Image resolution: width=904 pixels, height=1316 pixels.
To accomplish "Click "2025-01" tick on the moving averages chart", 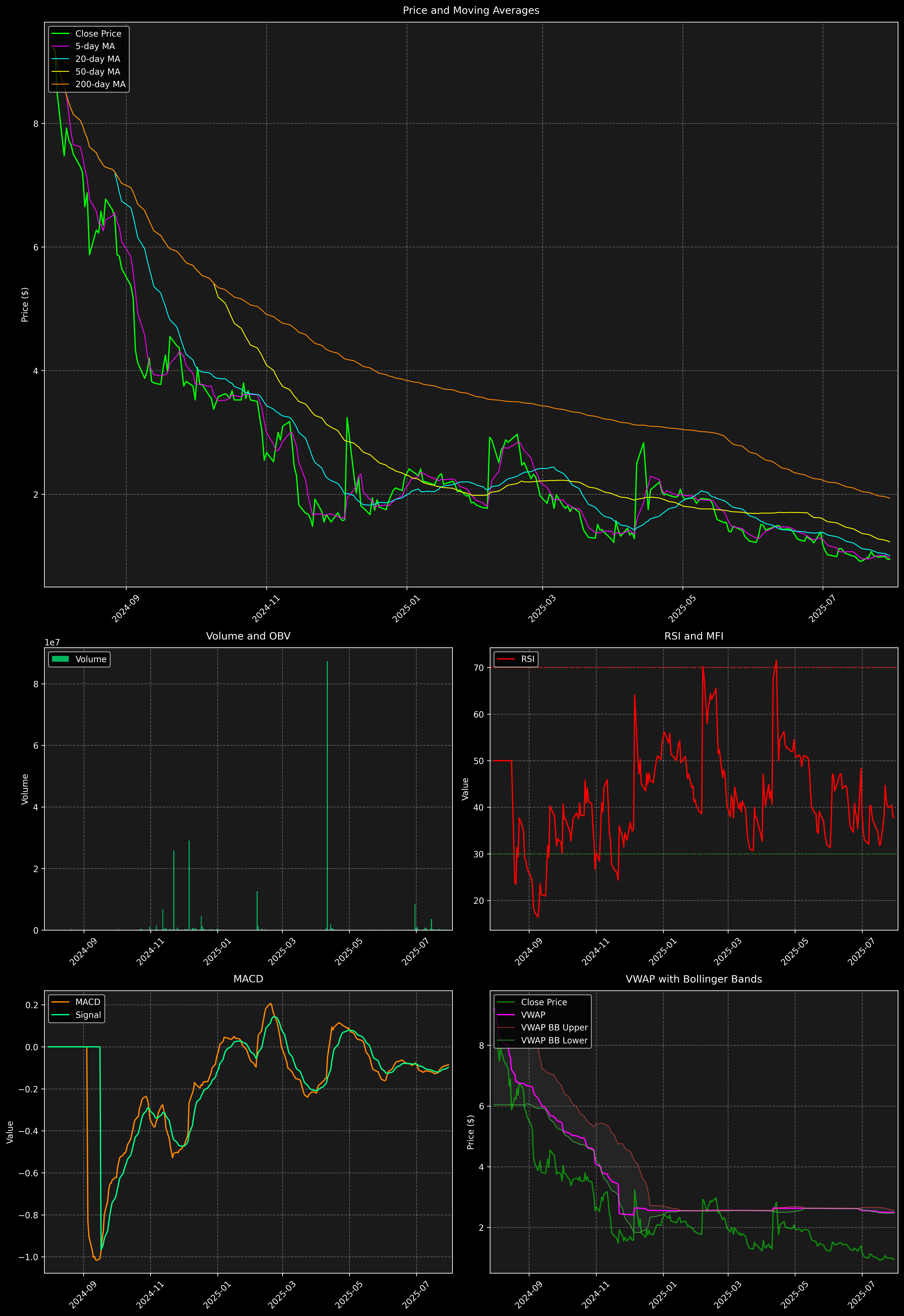I will [x=406, y=609].
